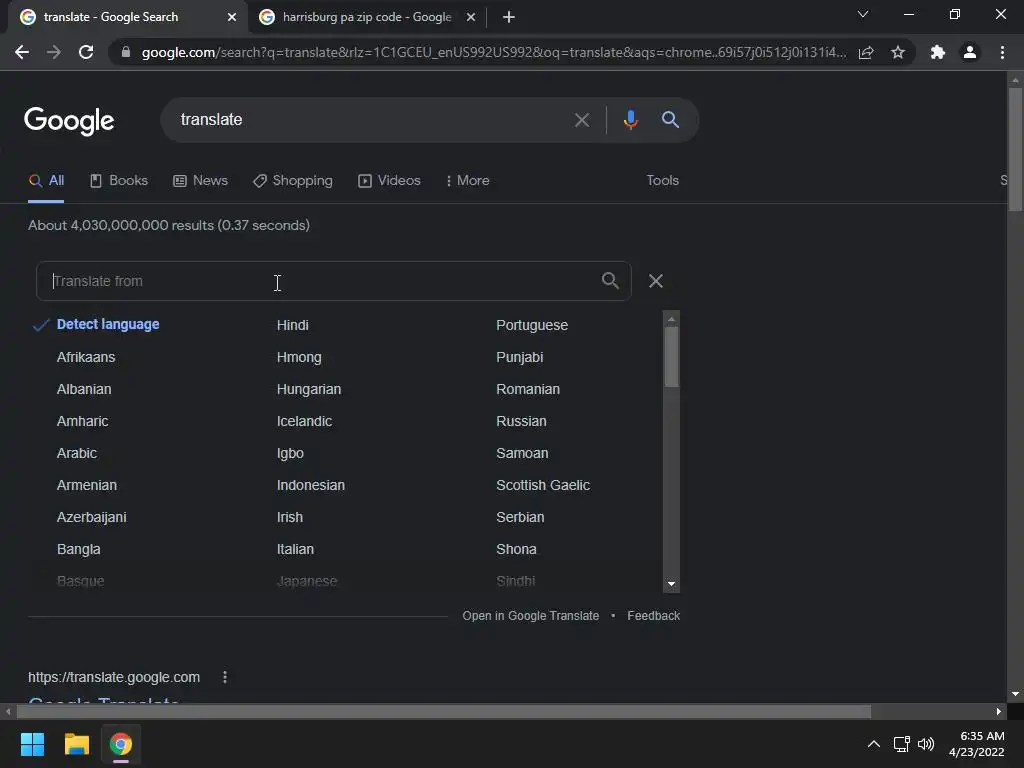This screenshot has height=768, width=1024.
Task: Click page vertical scroll down arrow
Action: 1014,694
